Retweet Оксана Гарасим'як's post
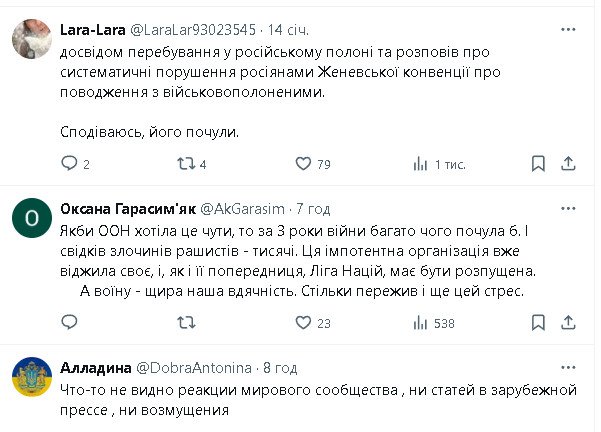This screenshot has width=601, height=432. tap(185, 323)
